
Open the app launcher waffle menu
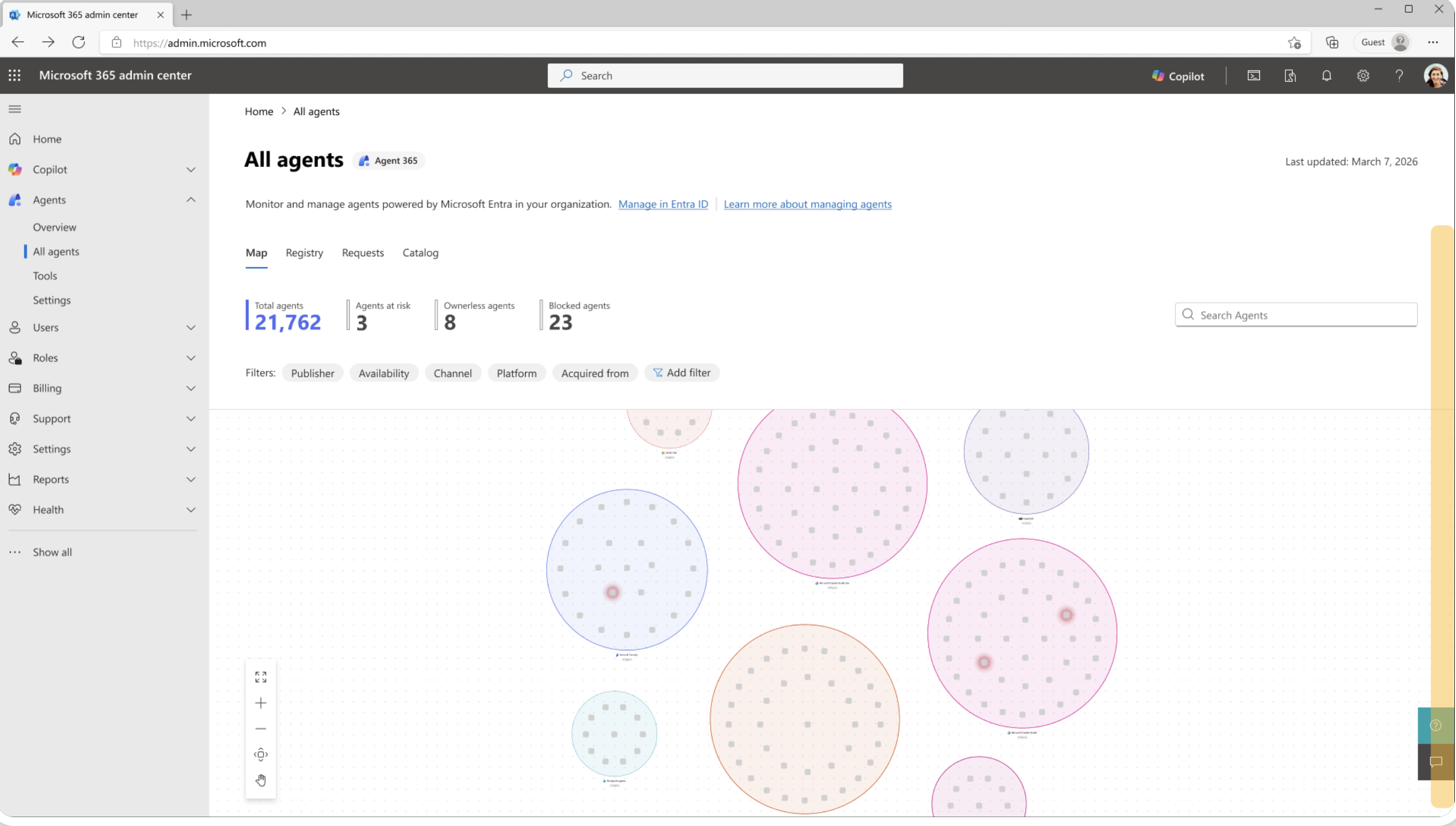(x=15, y=76)
